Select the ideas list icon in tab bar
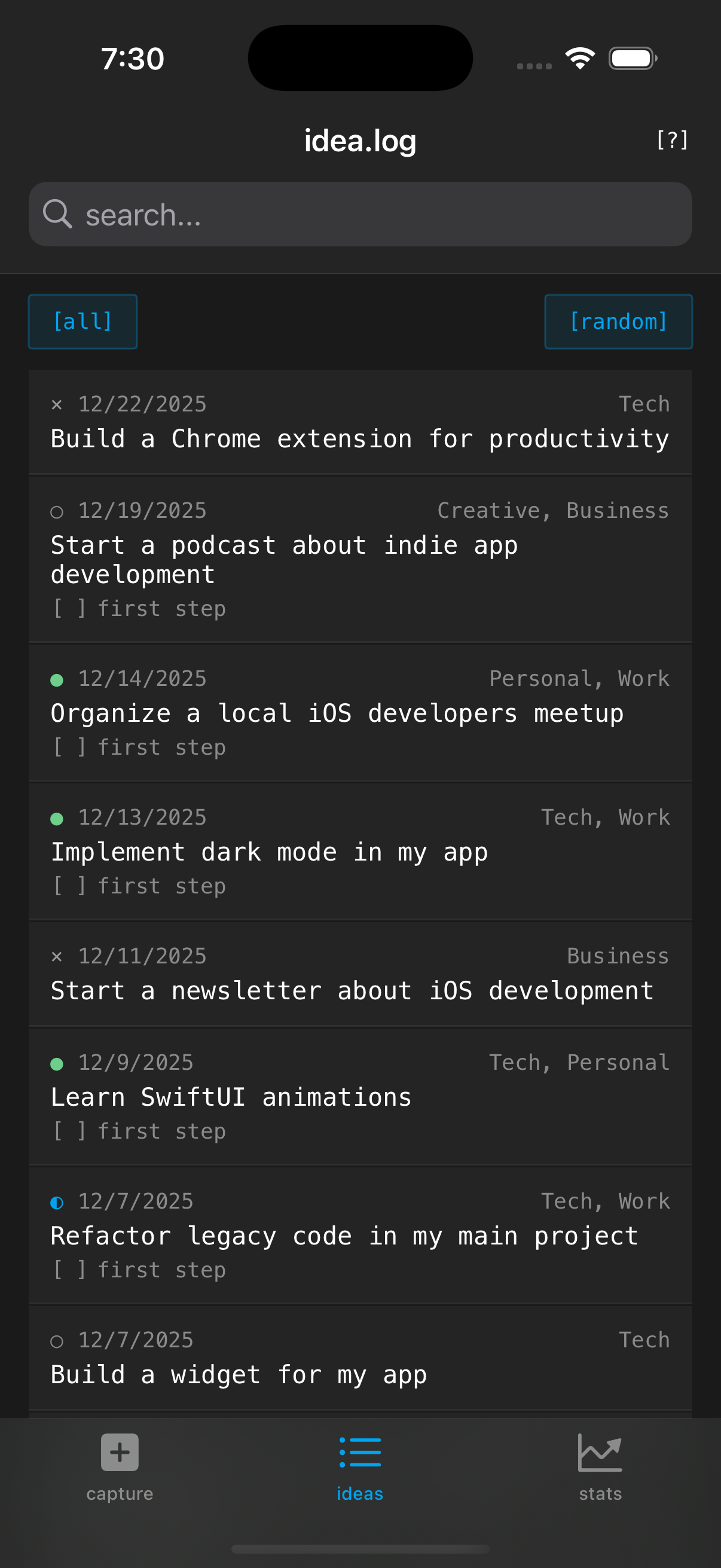This screenshot has width=721, height=1568. click(359, 1453)
